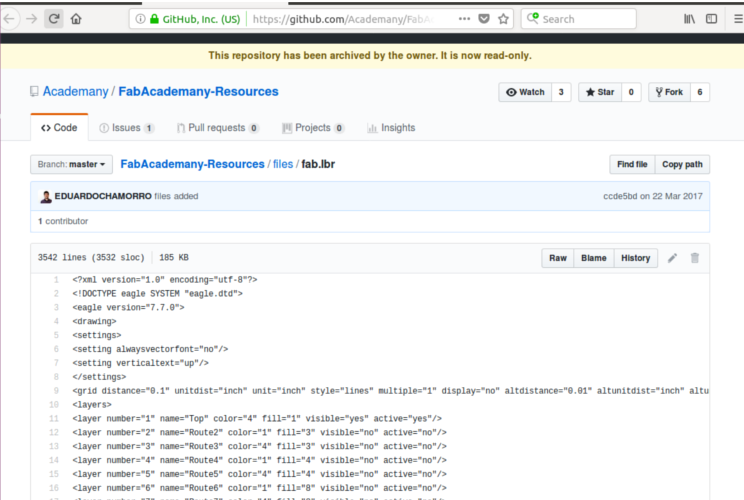The height and width of the screenshot is (500, 744).
Task: Open the files folder breadcrumb
Action: click(283, 164)
